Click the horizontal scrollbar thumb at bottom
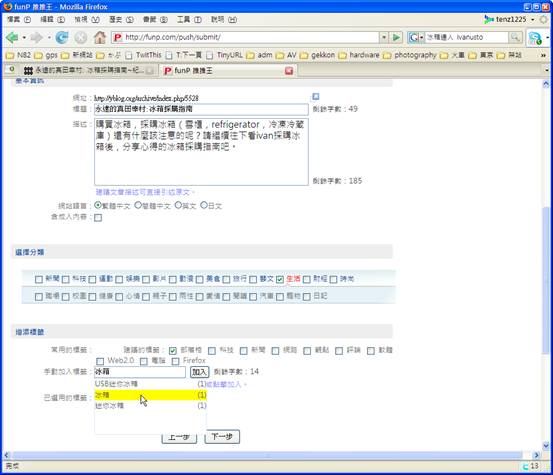 point(267,456)
